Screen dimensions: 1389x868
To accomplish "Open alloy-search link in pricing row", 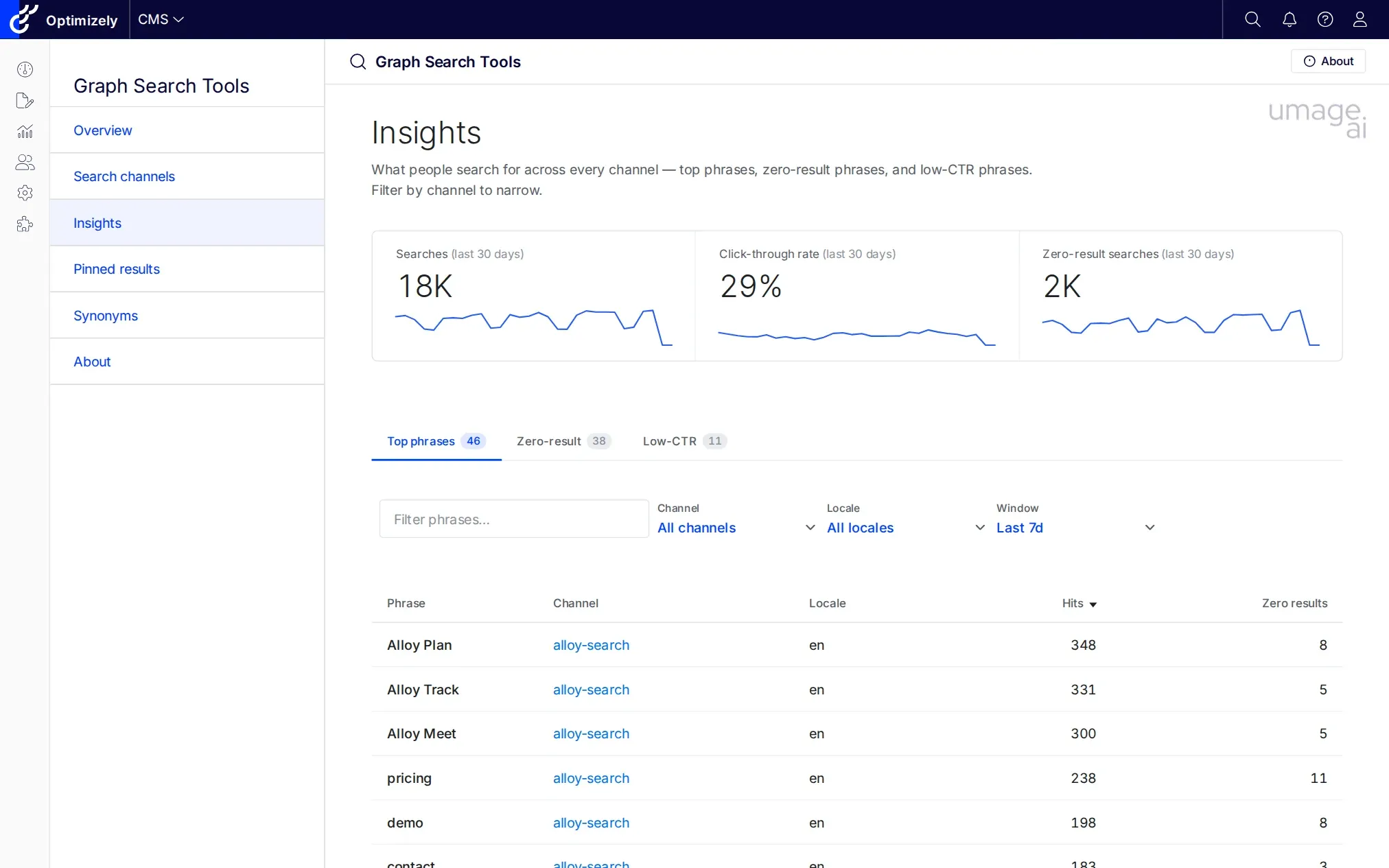I will point(591,778).
